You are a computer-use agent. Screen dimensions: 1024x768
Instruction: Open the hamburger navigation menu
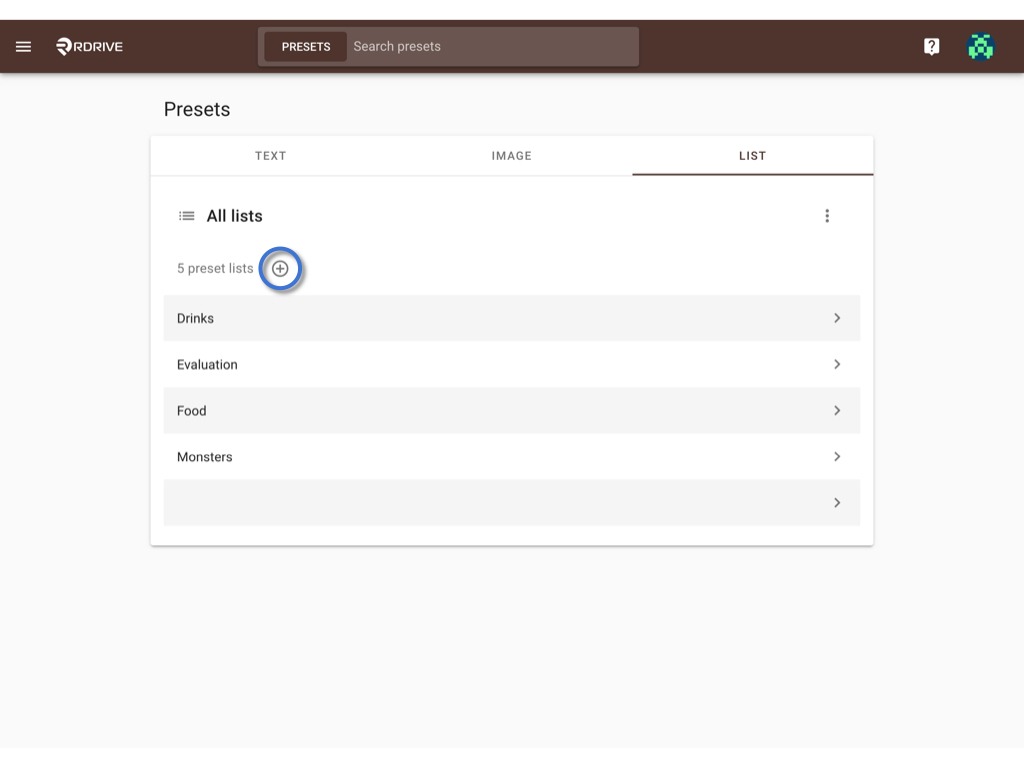24,46
